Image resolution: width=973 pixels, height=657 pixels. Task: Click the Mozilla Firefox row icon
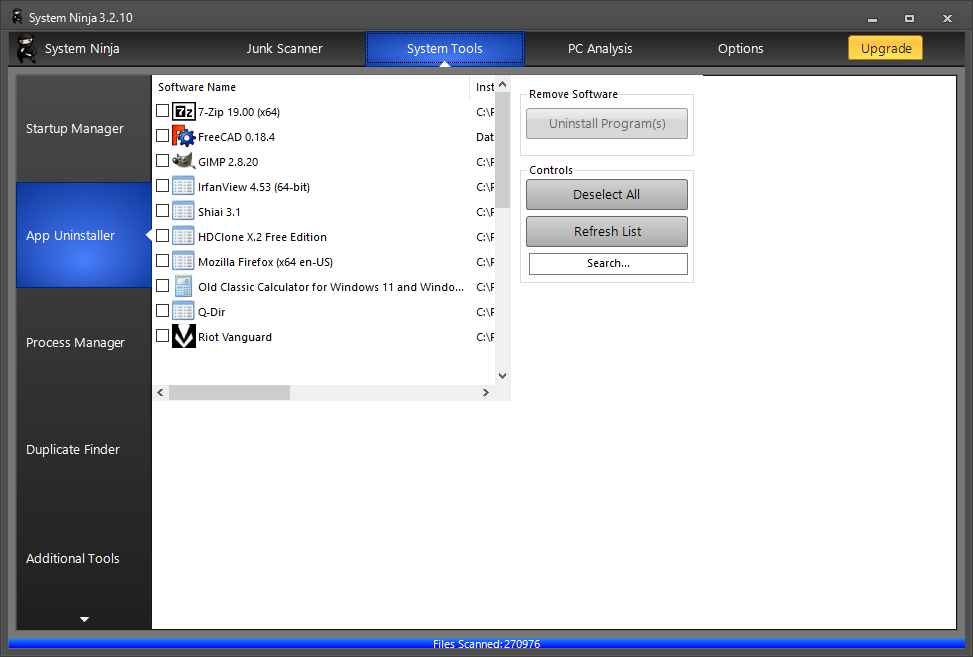[183, 261]
